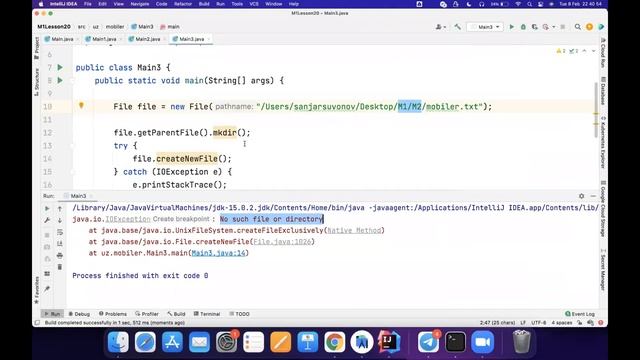This screenshot has height=360, width=640.
Task: Open the user account dropdown in toolbar
Action: [x=440, y=27]
